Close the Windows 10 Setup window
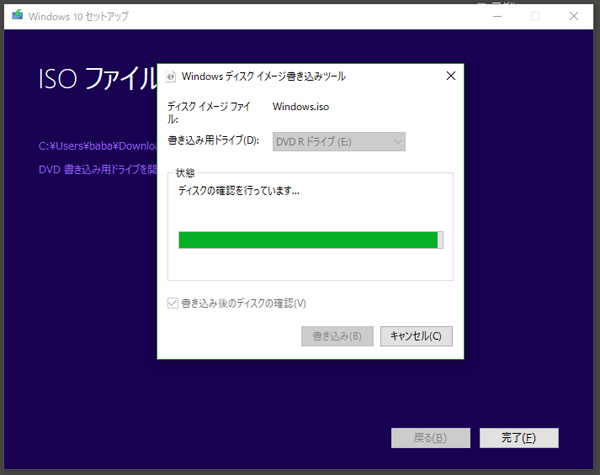 pyautogui.click(x=574, y=16)
